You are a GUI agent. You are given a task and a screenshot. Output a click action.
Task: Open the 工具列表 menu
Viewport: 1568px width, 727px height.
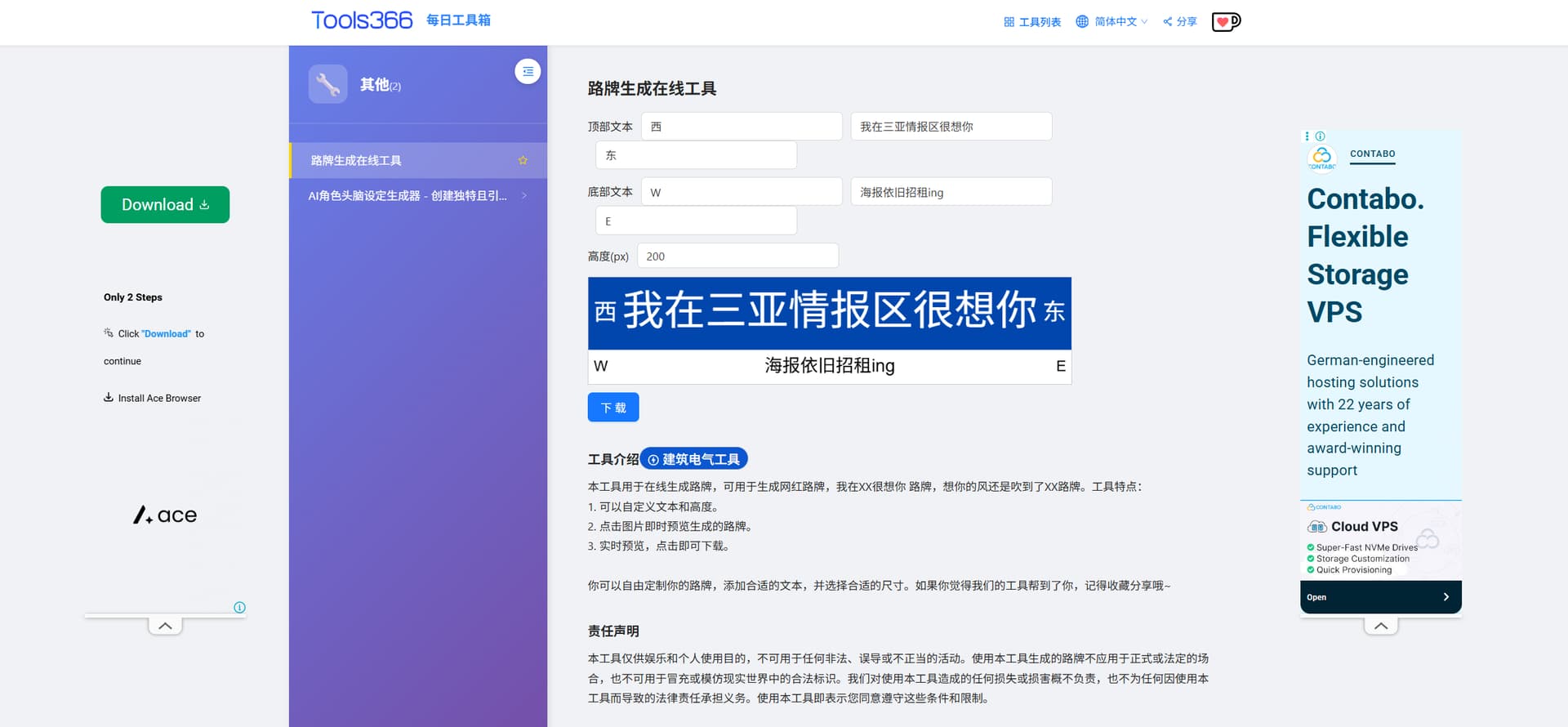(x=1032, y=21)
